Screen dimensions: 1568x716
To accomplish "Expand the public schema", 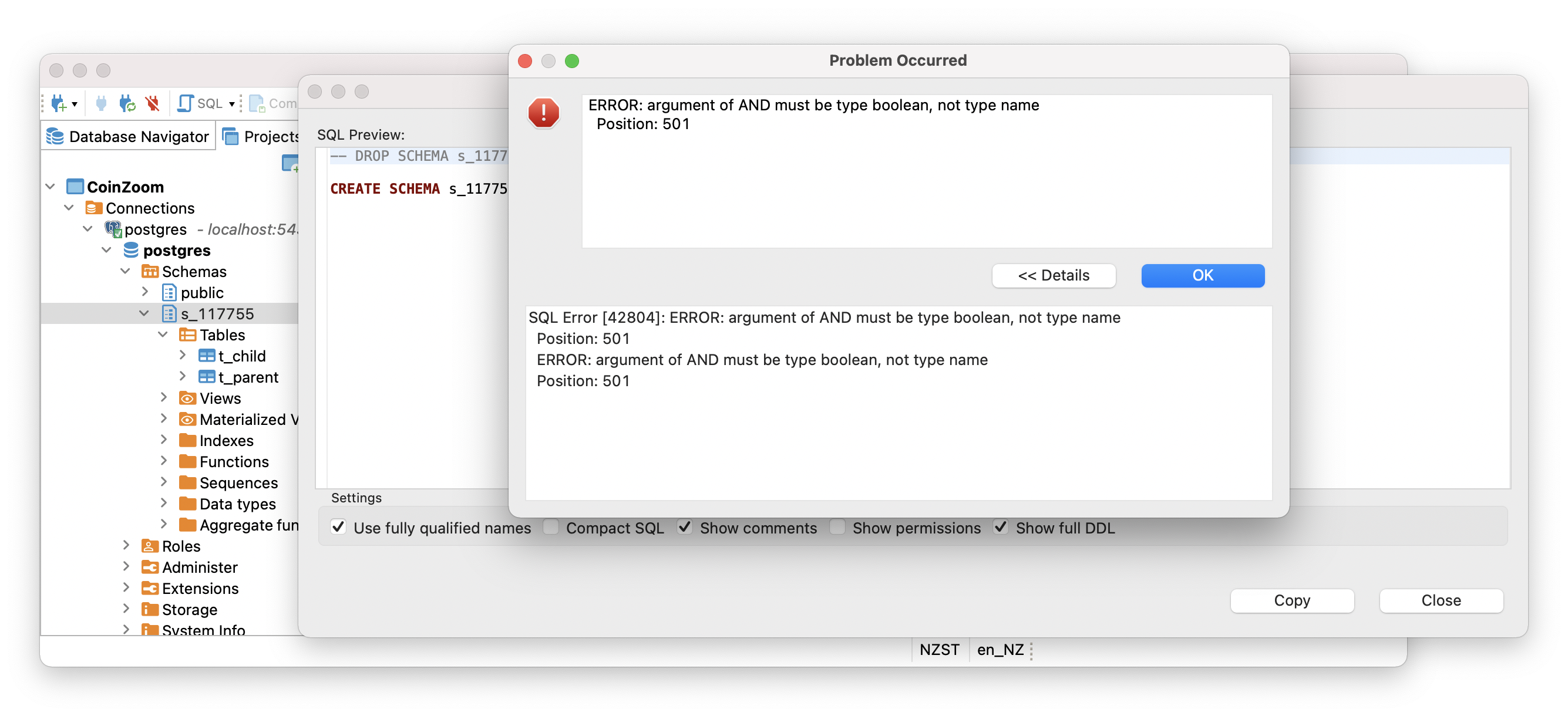I will tap(146, 292).
